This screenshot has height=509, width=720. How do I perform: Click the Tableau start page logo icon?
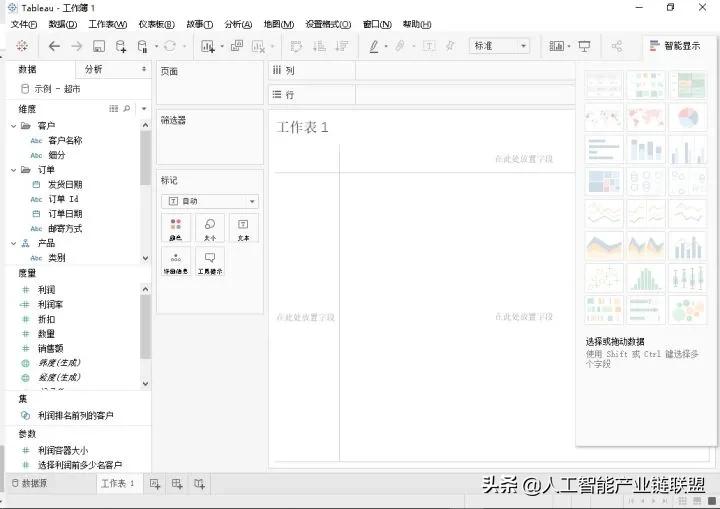click(x=22, y=45)
